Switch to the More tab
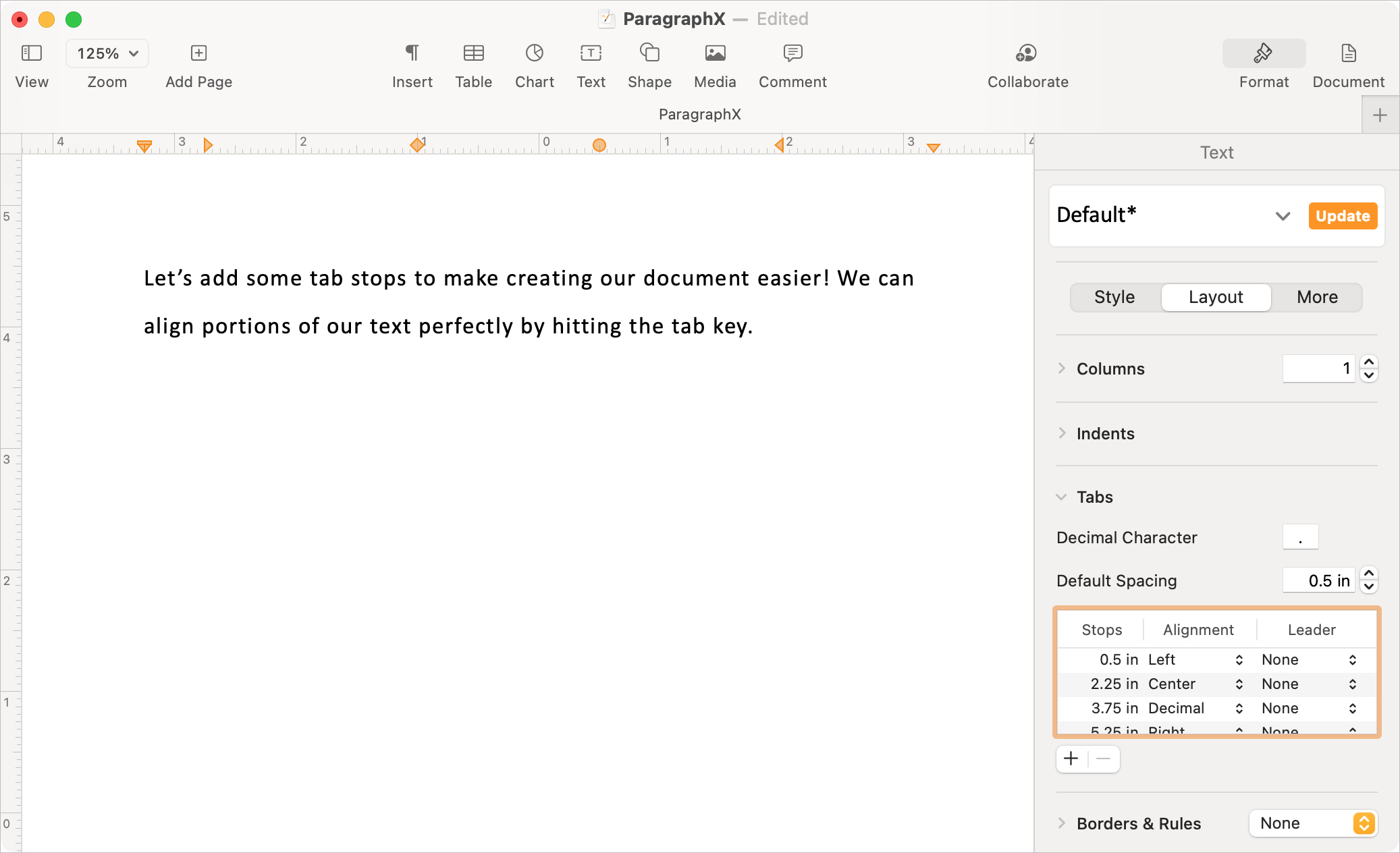 [x=1317, y=297]
